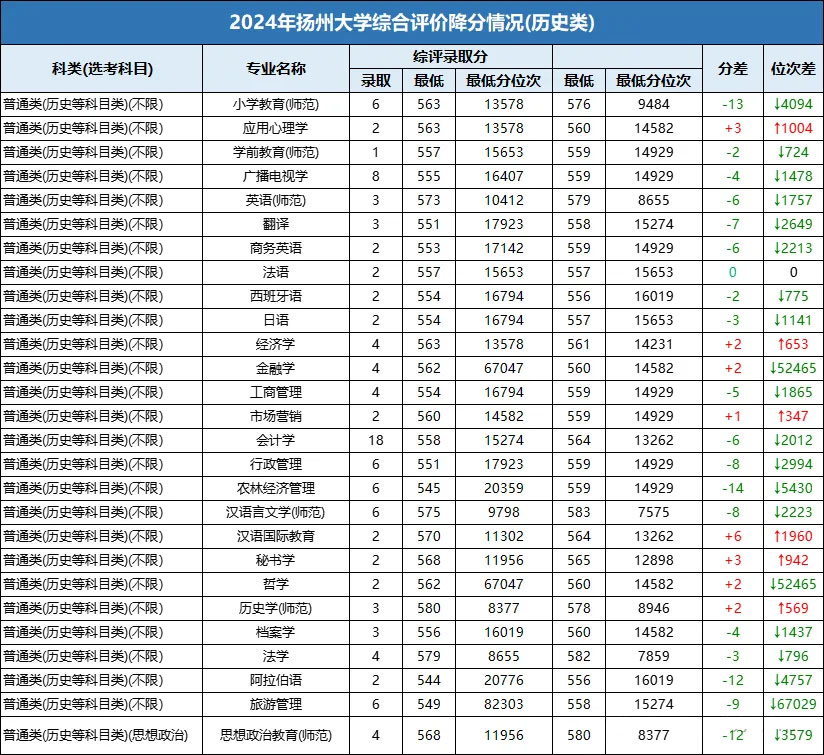Select the "汉语言文学(师范)" major cell
This screenshot has width=824, height=755.
pos(276,512)
